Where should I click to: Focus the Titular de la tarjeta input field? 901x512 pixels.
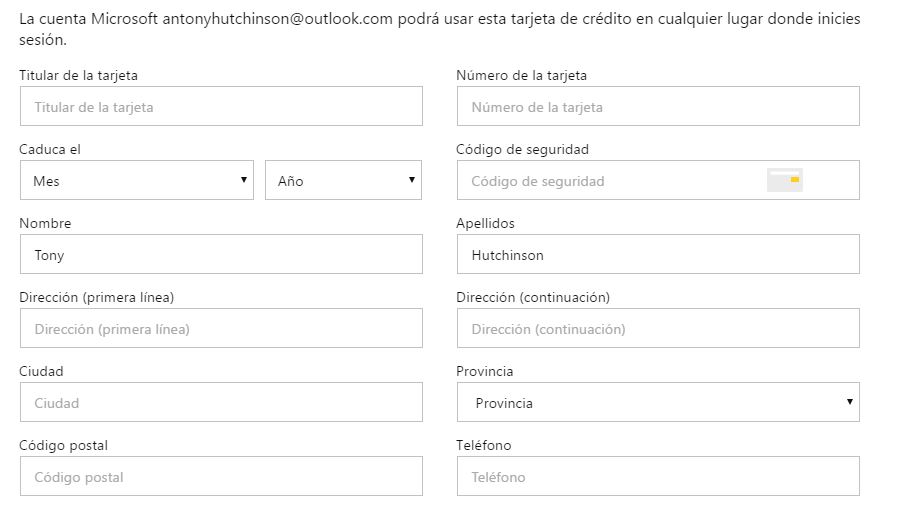coord(221,107)
